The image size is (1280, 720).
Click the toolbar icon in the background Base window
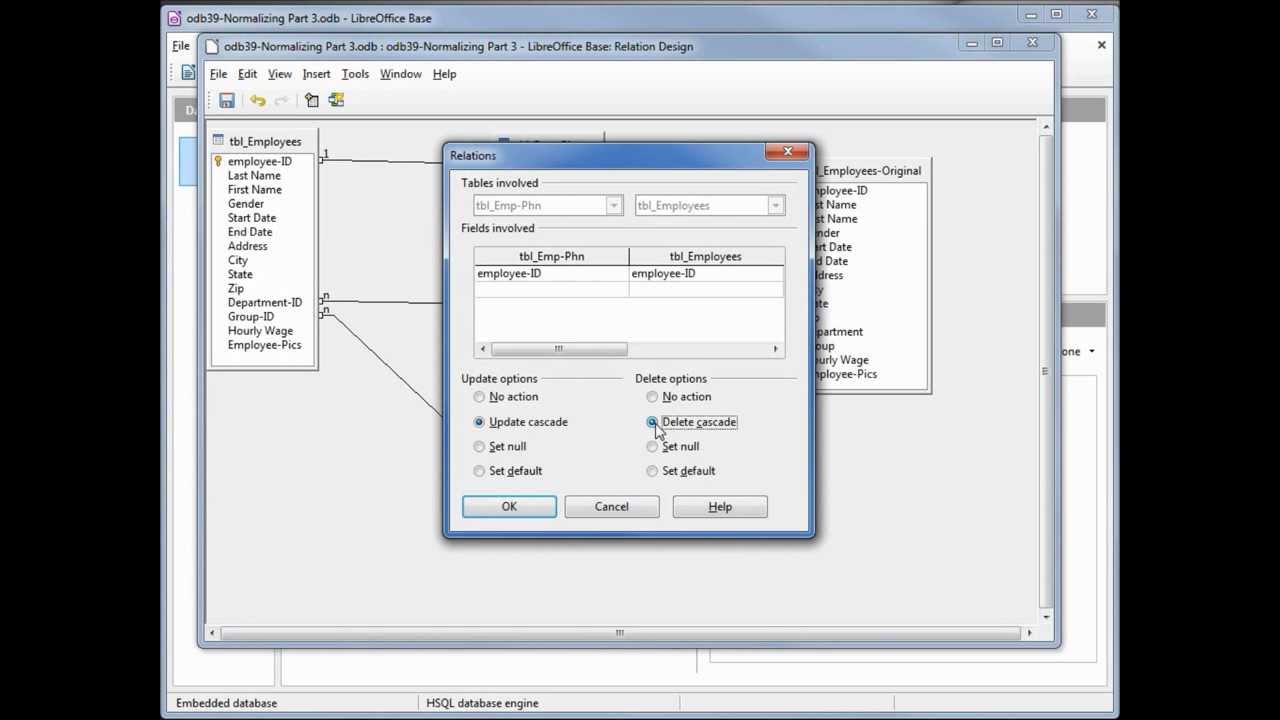click(x=188, y=72)
